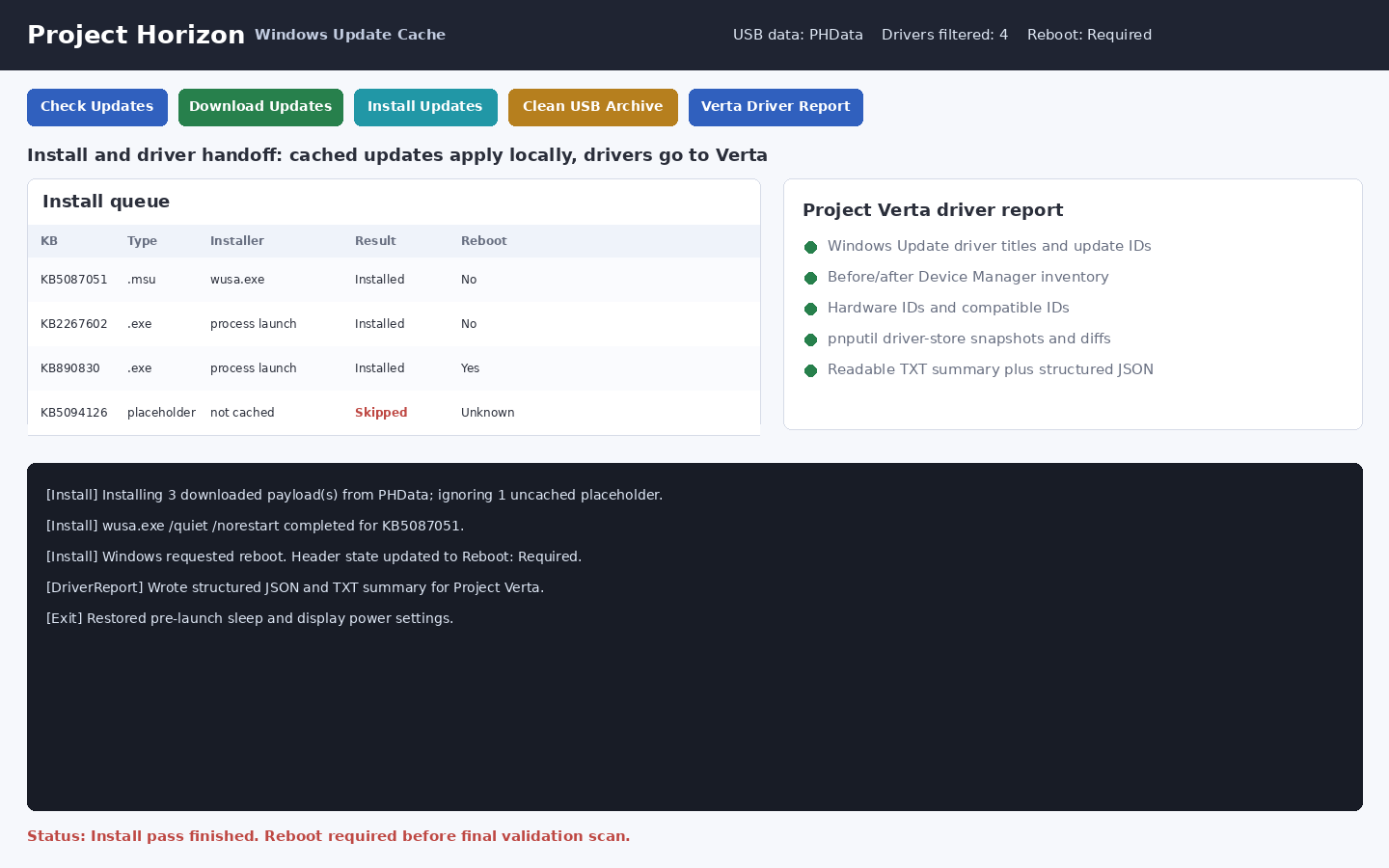Open the Verta Driver Report

point(776,107)
